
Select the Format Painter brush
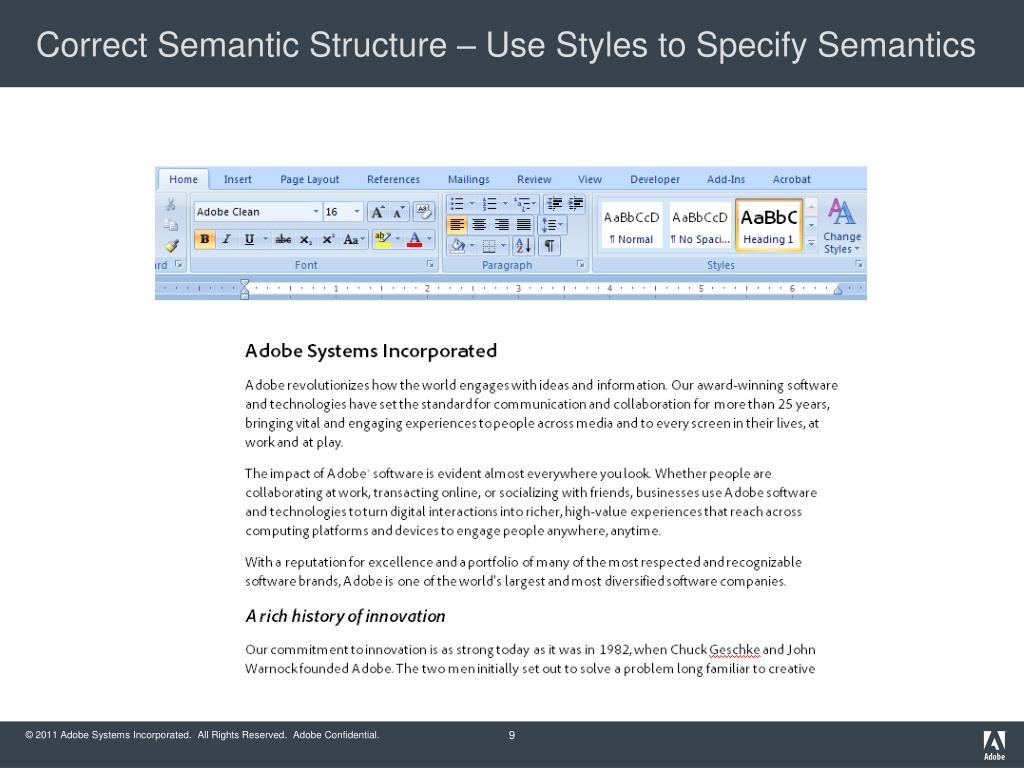point(171,246)
